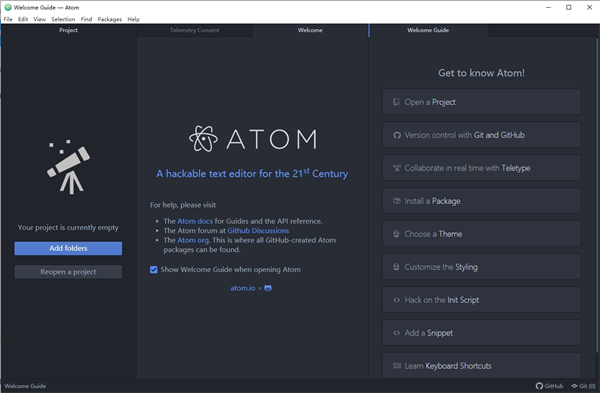This screenshot has height=393, width=600.
Task: Click the Git commit icon in status bar
Action: (574, 386)
